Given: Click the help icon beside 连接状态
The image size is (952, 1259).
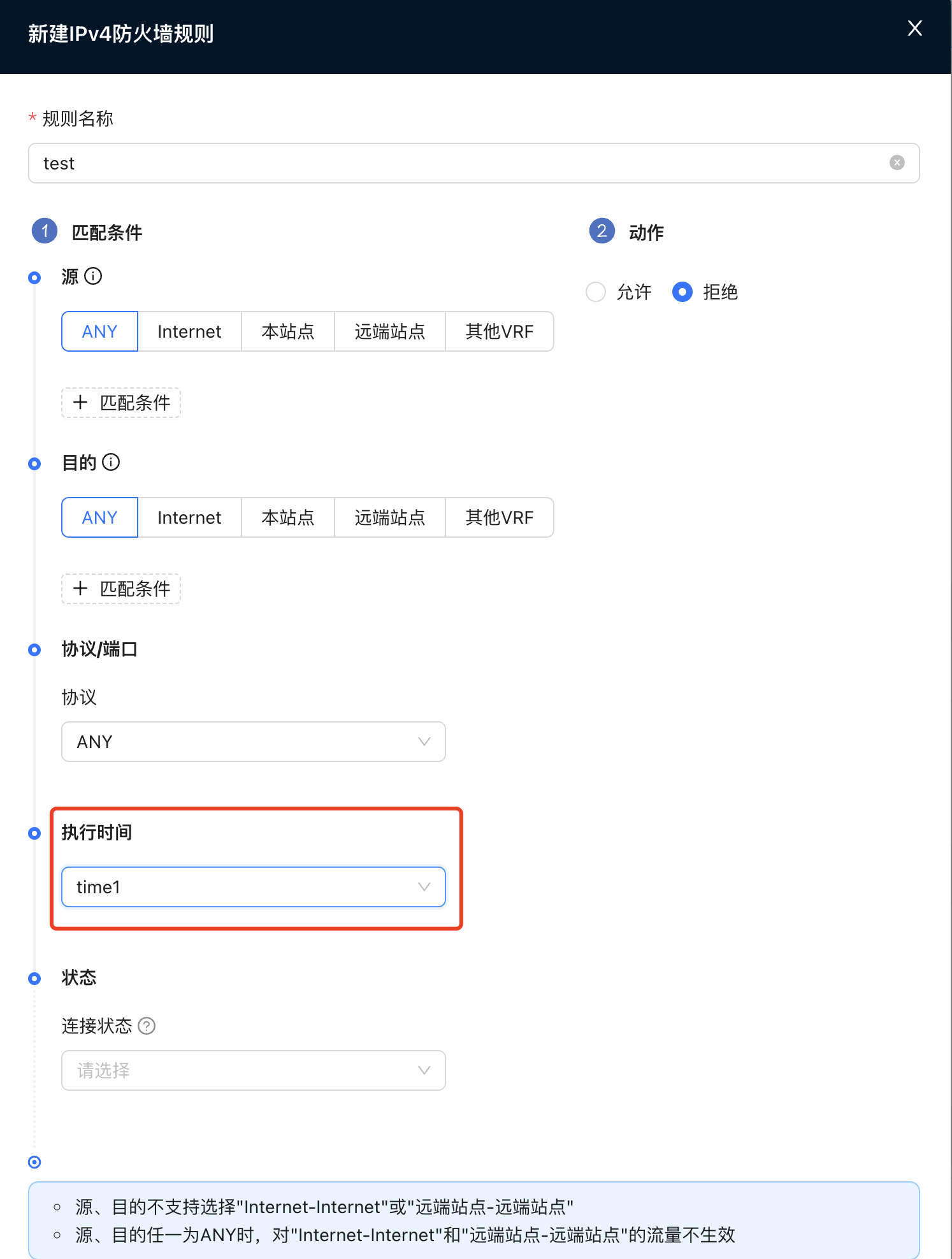Looking at the screenshot, I should [147, 1026].
